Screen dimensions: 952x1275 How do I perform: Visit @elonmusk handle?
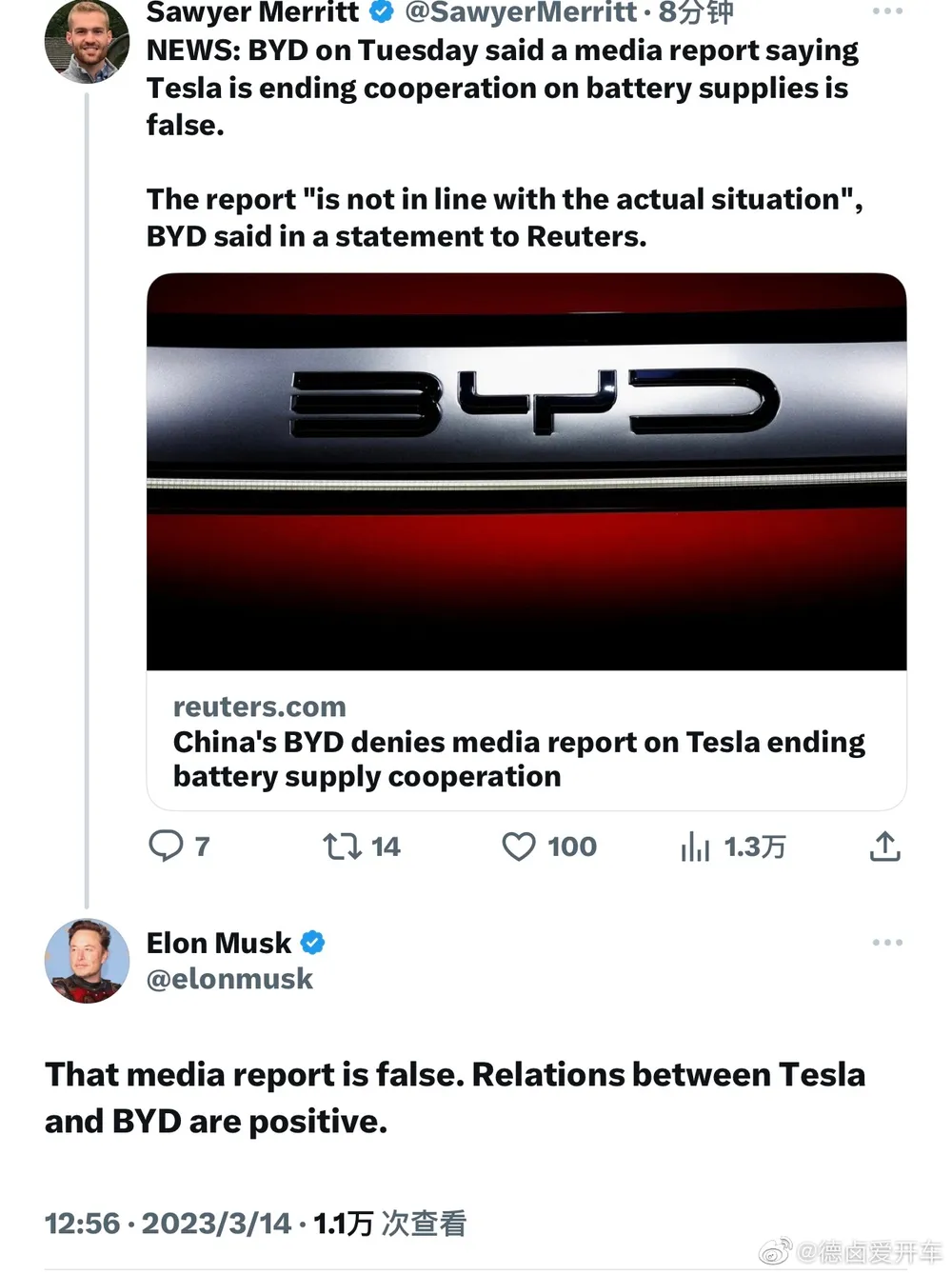(x=229, y=979)
